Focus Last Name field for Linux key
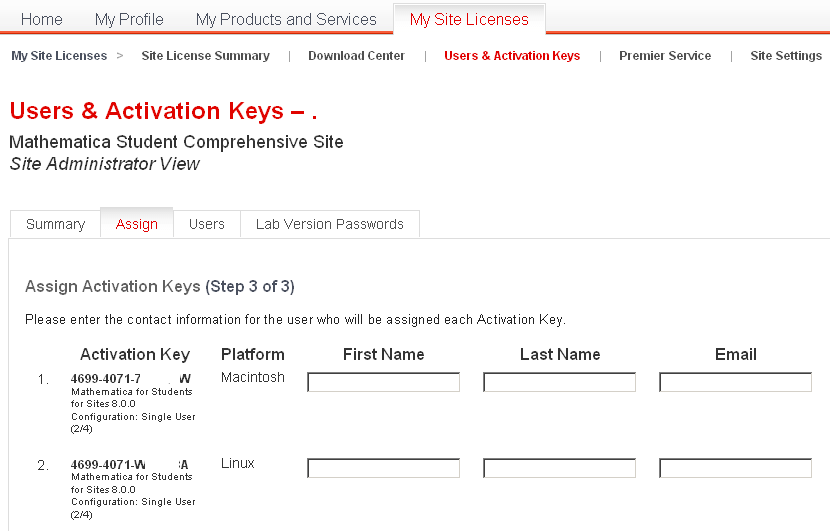This screenshot has height=531, width=830. 559,468
